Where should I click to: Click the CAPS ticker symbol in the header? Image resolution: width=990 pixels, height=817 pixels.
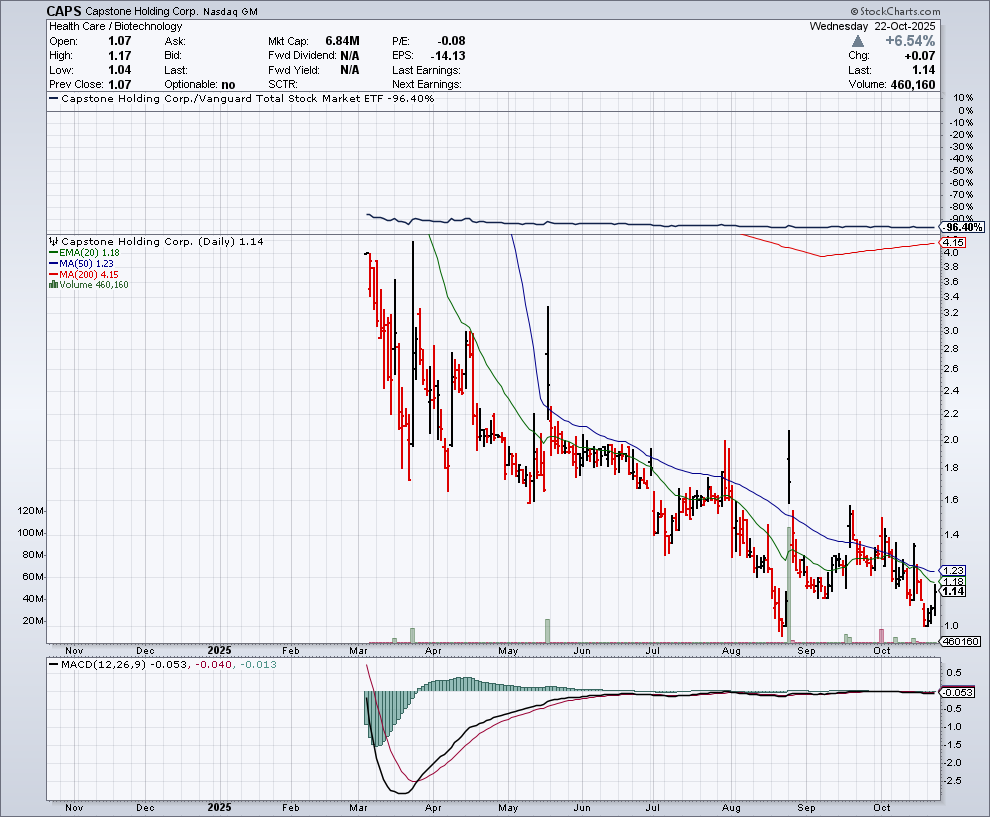[x=64, y=9]
